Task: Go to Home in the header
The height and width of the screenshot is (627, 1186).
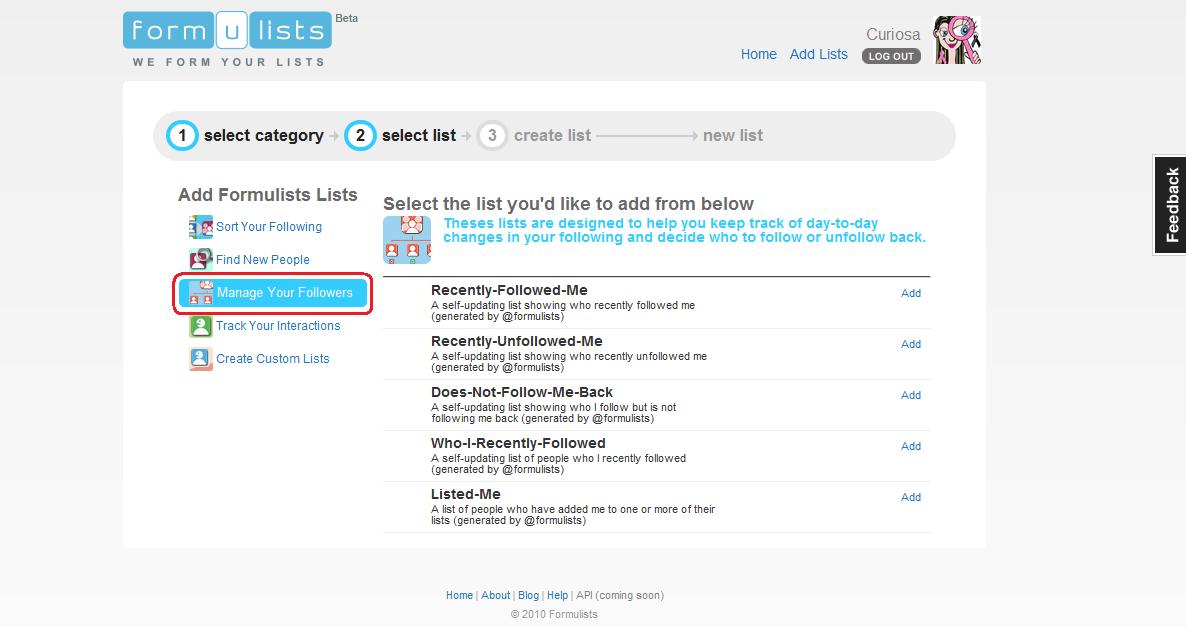Action: (758, 54)
